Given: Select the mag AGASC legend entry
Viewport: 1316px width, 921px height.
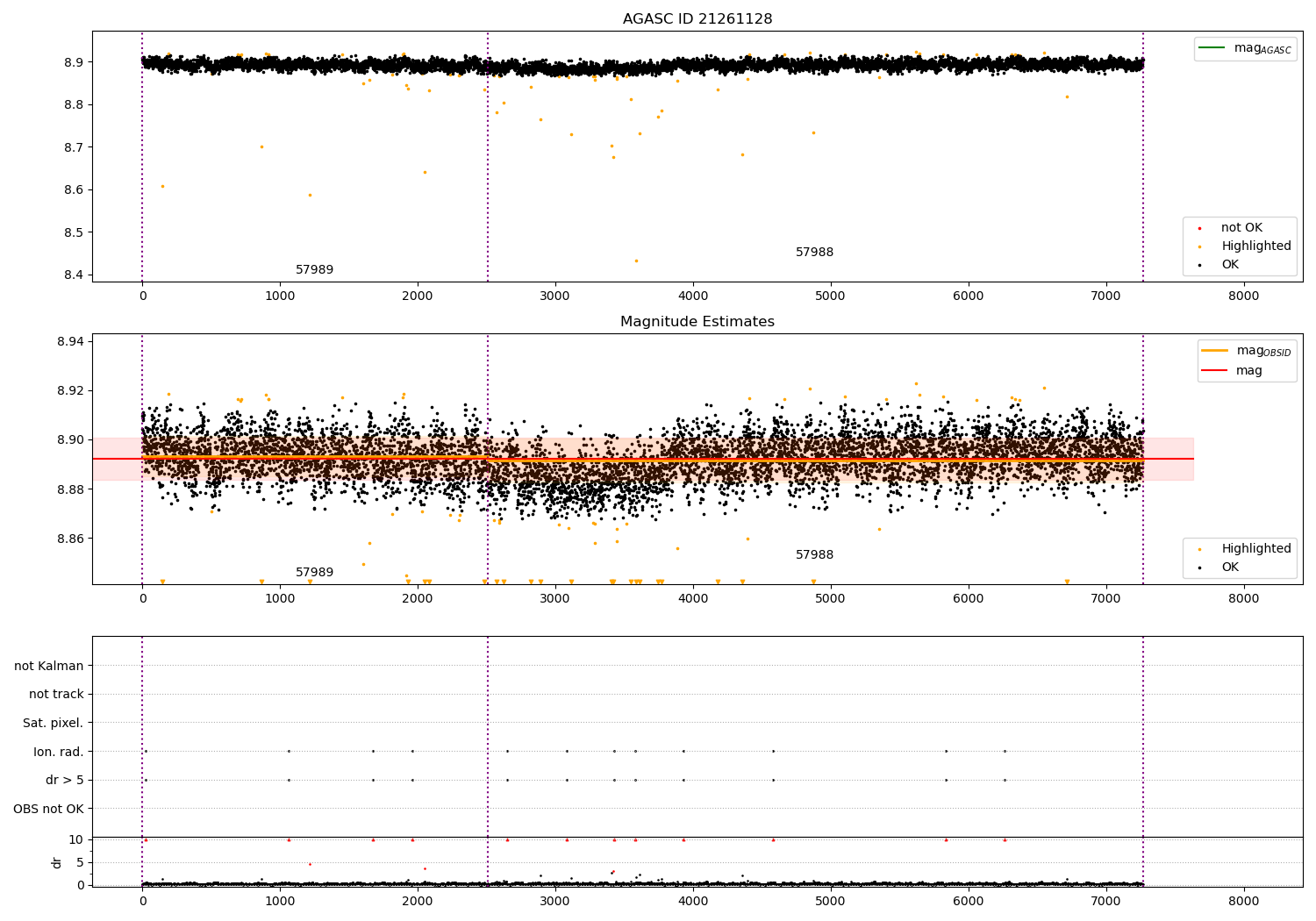Looking at the screenshot, I should tap(1246, 48).
